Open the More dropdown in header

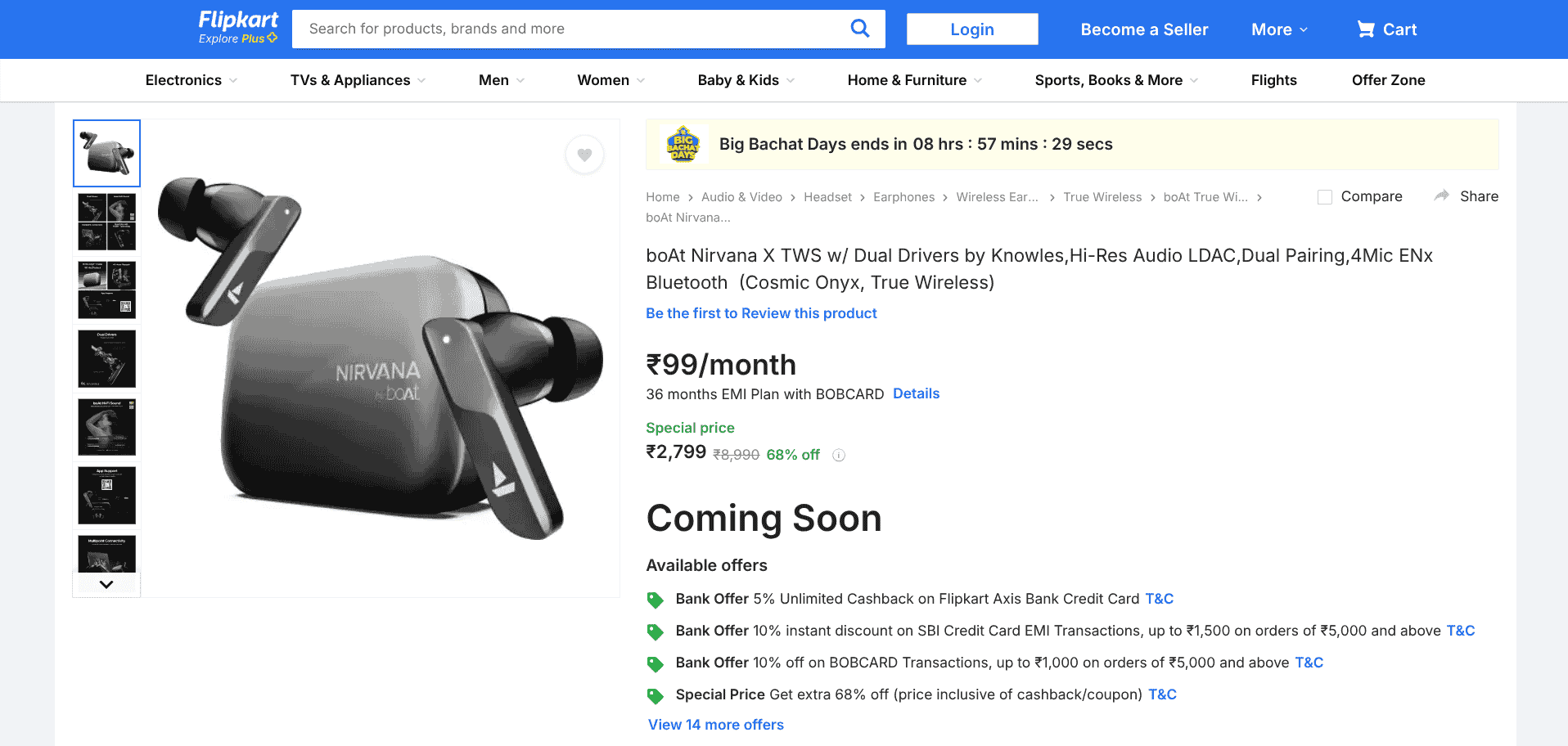point(1279,29)
